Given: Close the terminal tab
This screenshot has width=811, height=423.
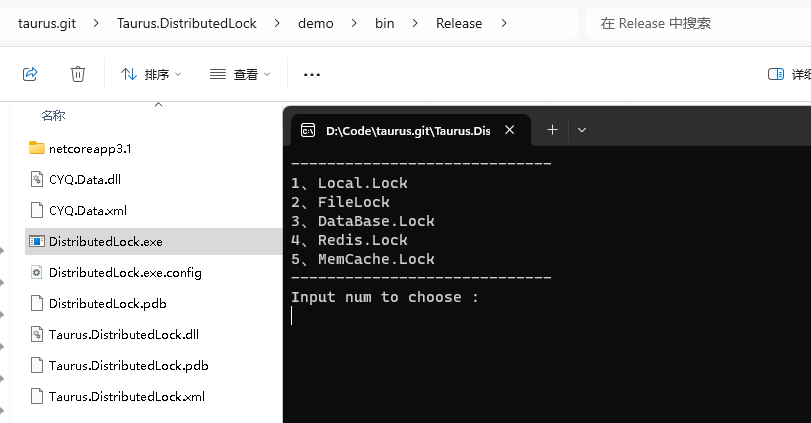Looking at the screenshot, I should coord(511,130).
